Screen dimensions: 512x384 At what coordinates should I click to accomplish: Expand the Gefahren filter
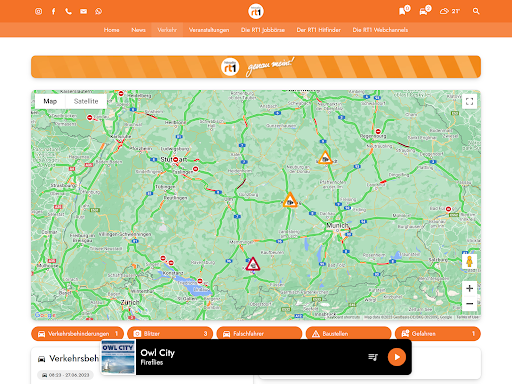438,334
